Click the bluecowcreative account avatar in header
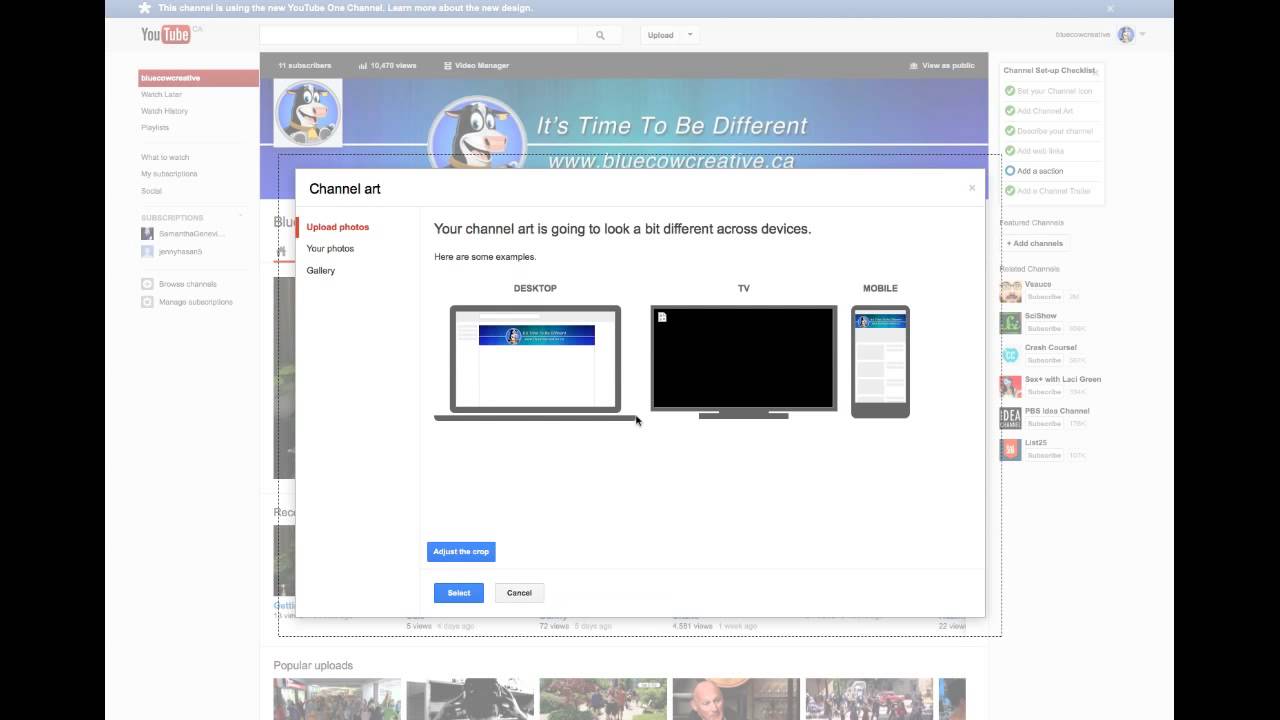This screenshot has width=1280, height=720. pos(1126,35)
